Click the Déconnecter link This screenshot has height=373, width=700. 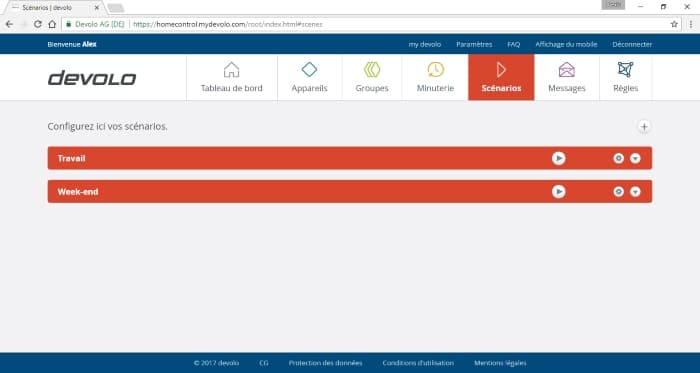tap(632, 44)
